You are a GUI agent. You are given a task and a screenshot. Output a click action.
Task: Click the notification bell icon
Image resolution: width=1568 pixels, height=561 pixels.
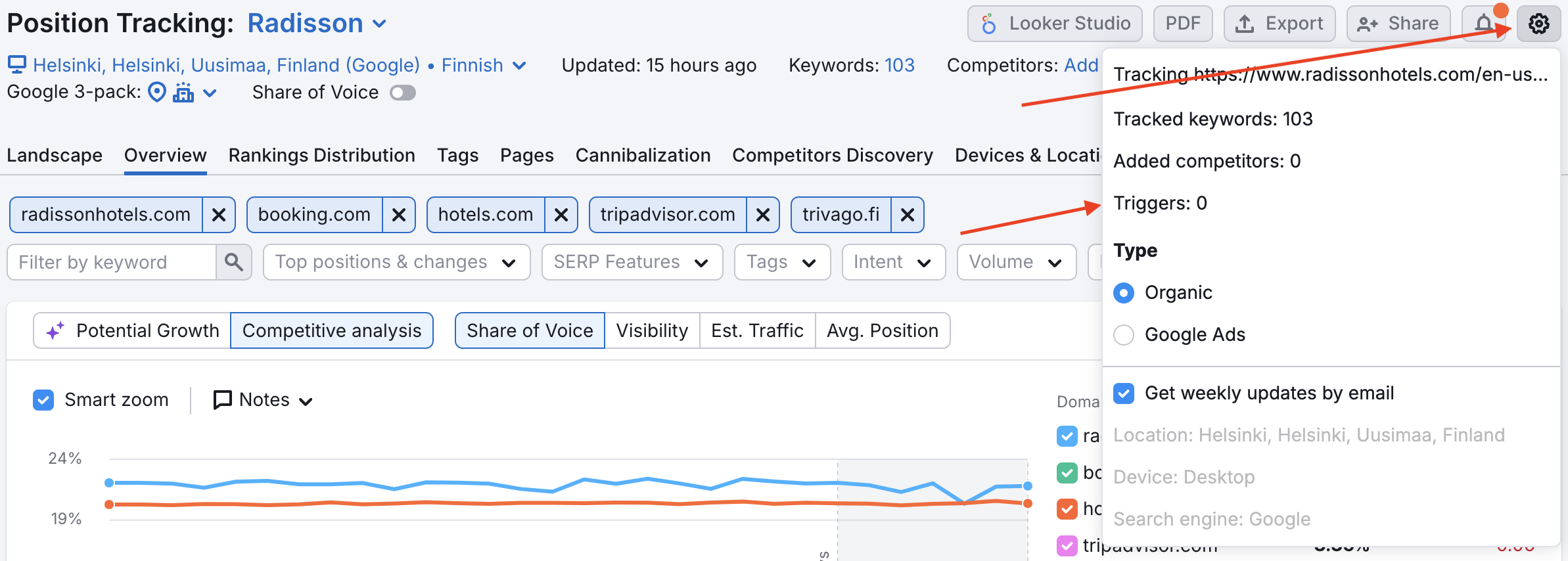pyautogui.click(x=1483, y=24)
